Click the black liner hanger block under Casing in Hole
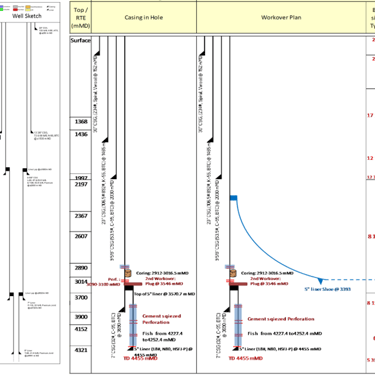 tap(129, 288)
